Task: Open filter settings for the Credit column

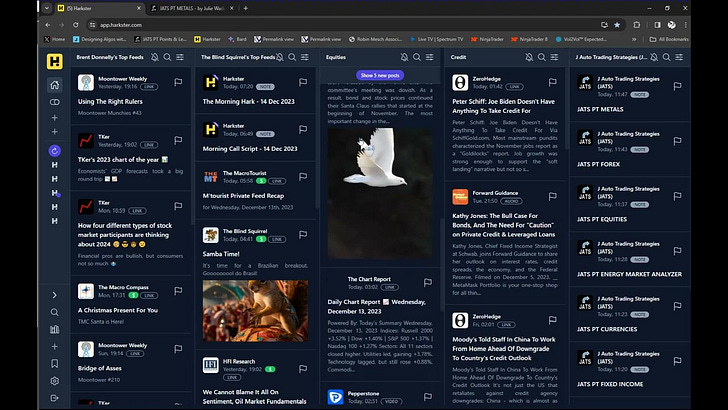Action: (554, 57)
